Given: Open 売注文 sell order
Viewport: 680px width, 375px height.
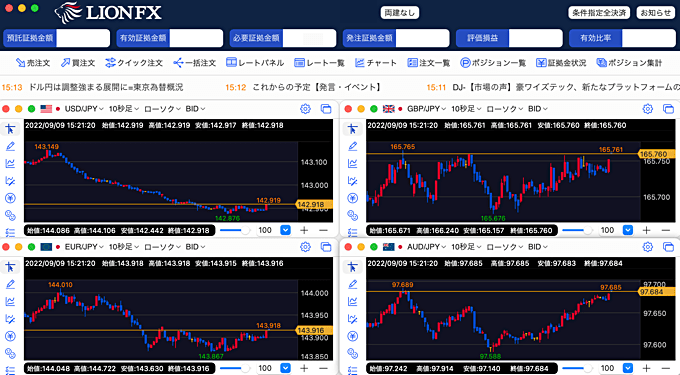Looking at the screenshot, I should point(33,63).
